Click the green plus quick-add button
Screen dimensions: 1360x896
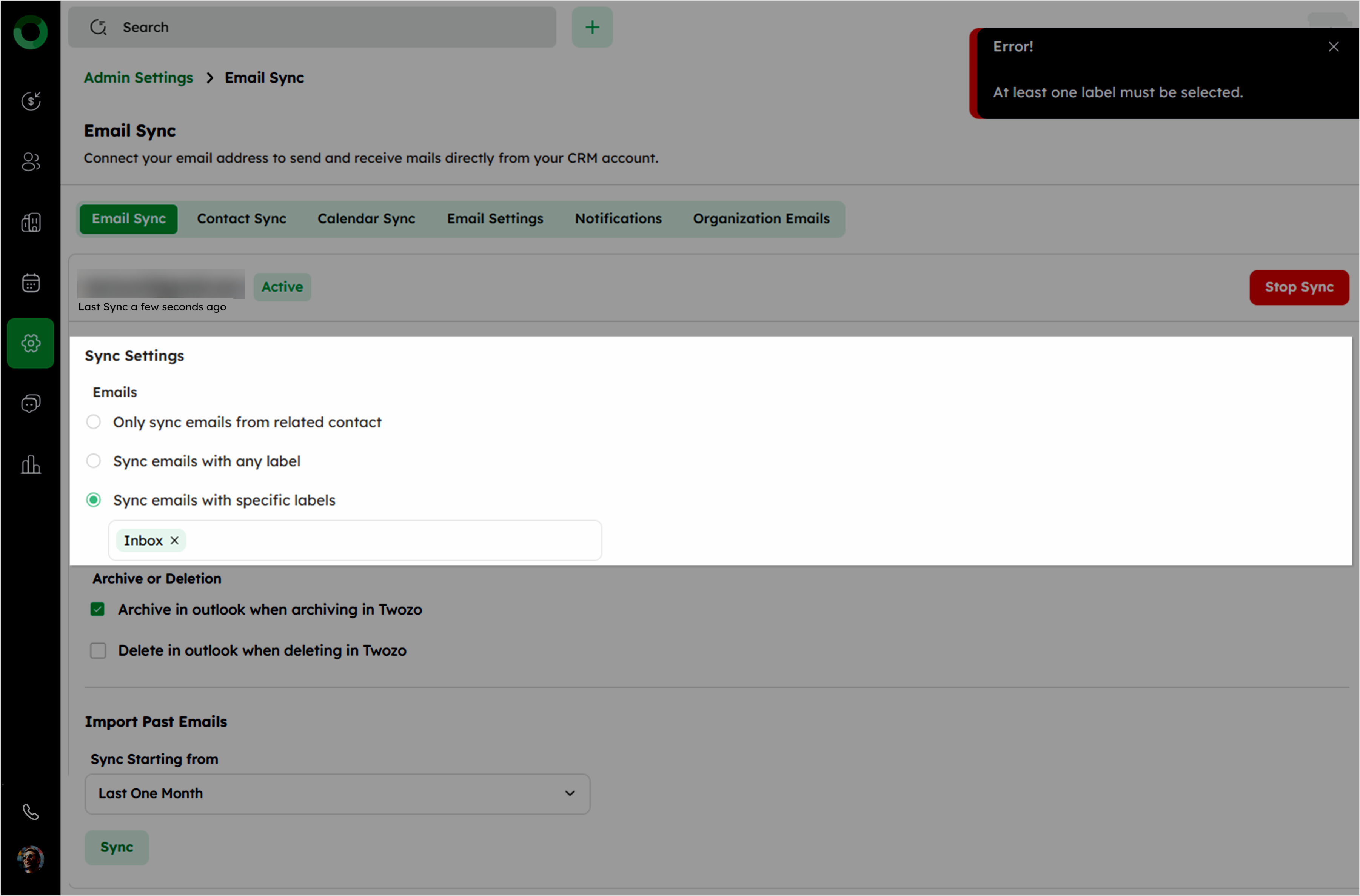tap(592, 27)
